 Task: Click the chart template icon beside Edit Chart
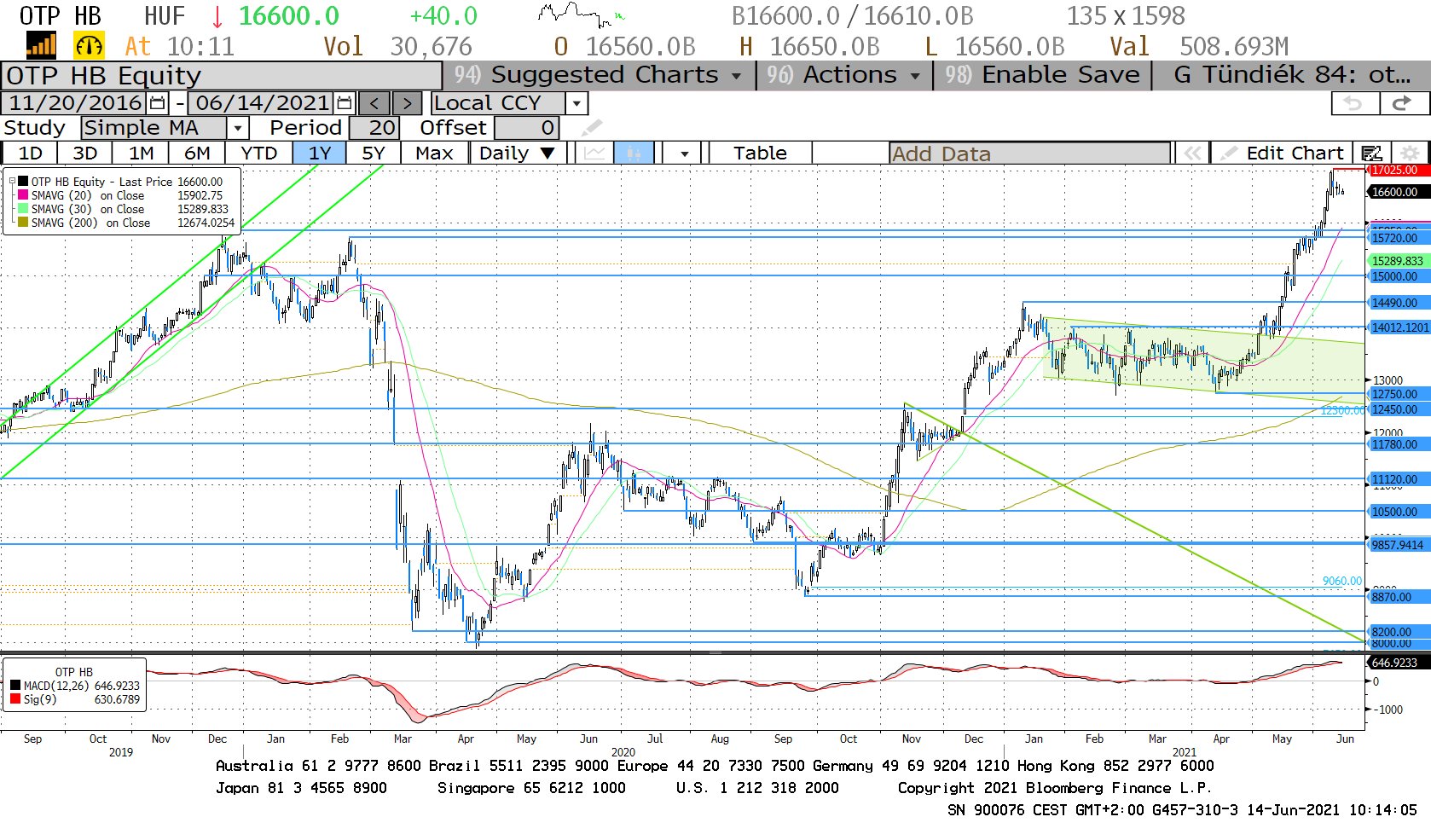click(x=1371, y=154)
